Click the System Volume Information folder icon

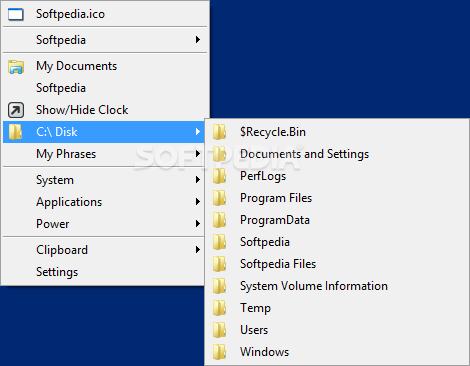pos(220,286)
